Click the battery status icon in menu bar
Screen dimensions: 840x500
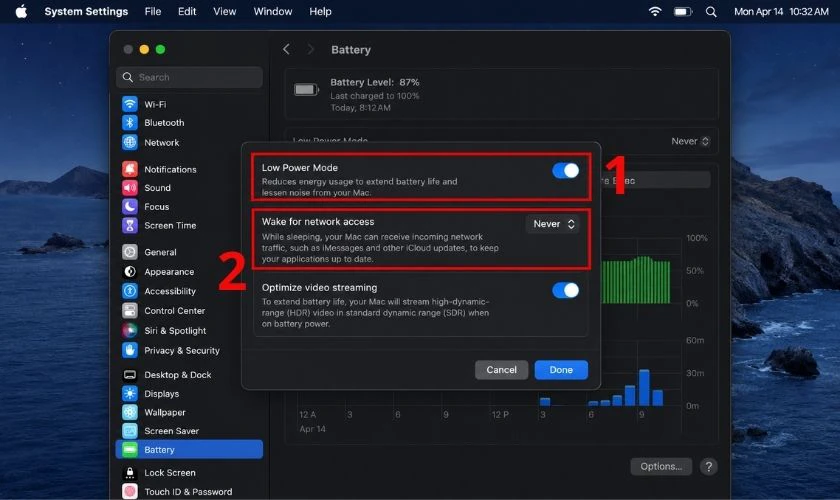(x=683, y=11)
